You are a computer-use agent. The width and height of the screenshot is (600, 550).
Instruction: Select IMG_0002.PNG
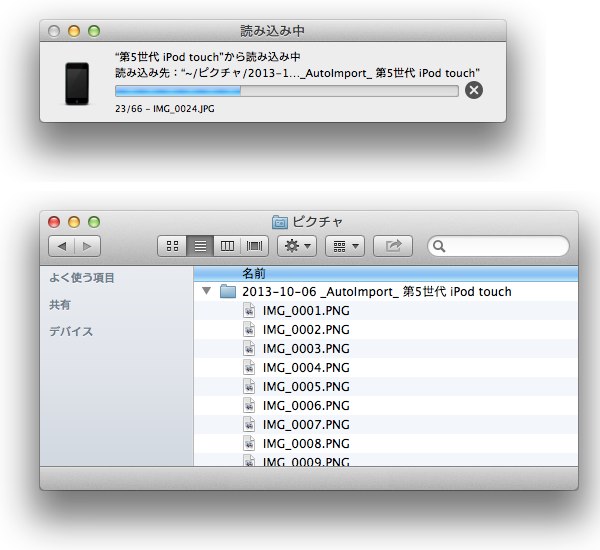point(386,330)
